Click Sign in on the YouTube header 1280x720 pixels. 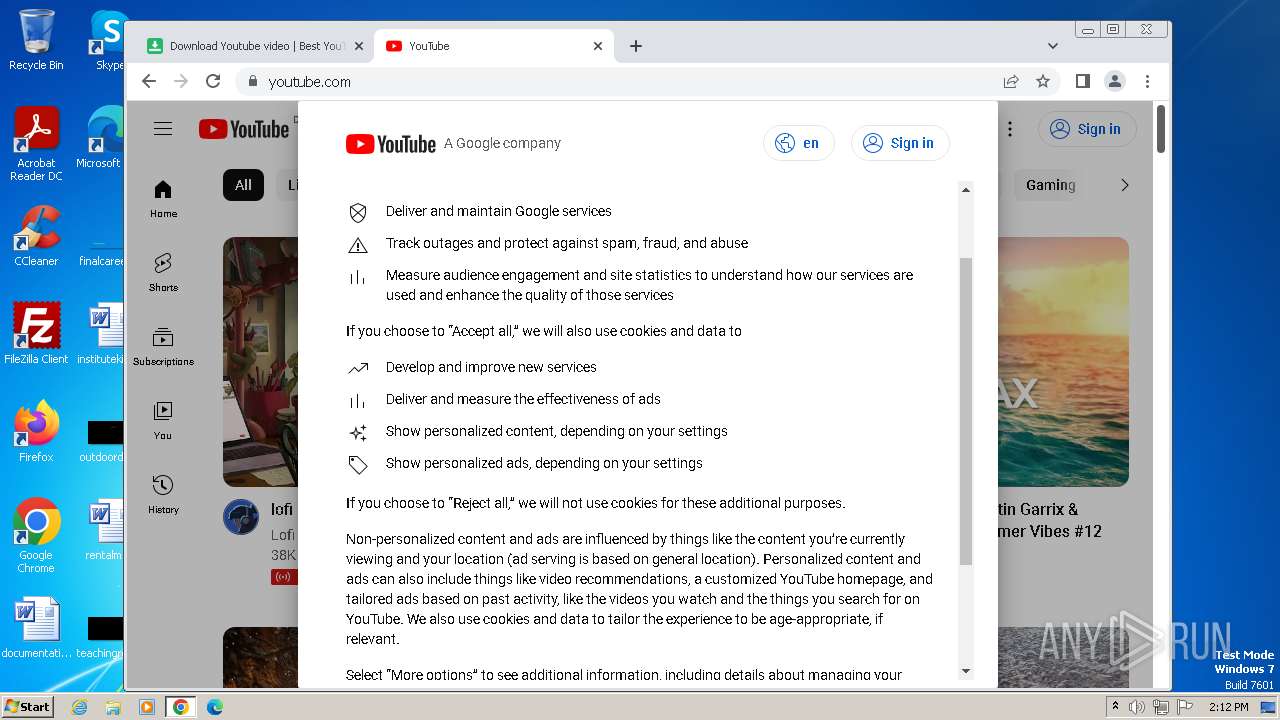click(x=1088, y=129)
